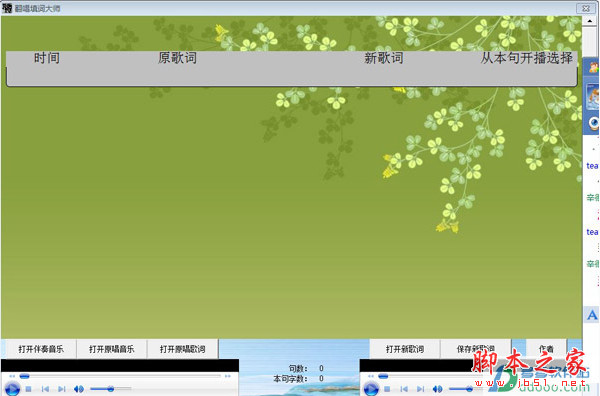Click the 新歌词 column header
The height and width of the screenshot is (396, 600).
click(383, 58)
